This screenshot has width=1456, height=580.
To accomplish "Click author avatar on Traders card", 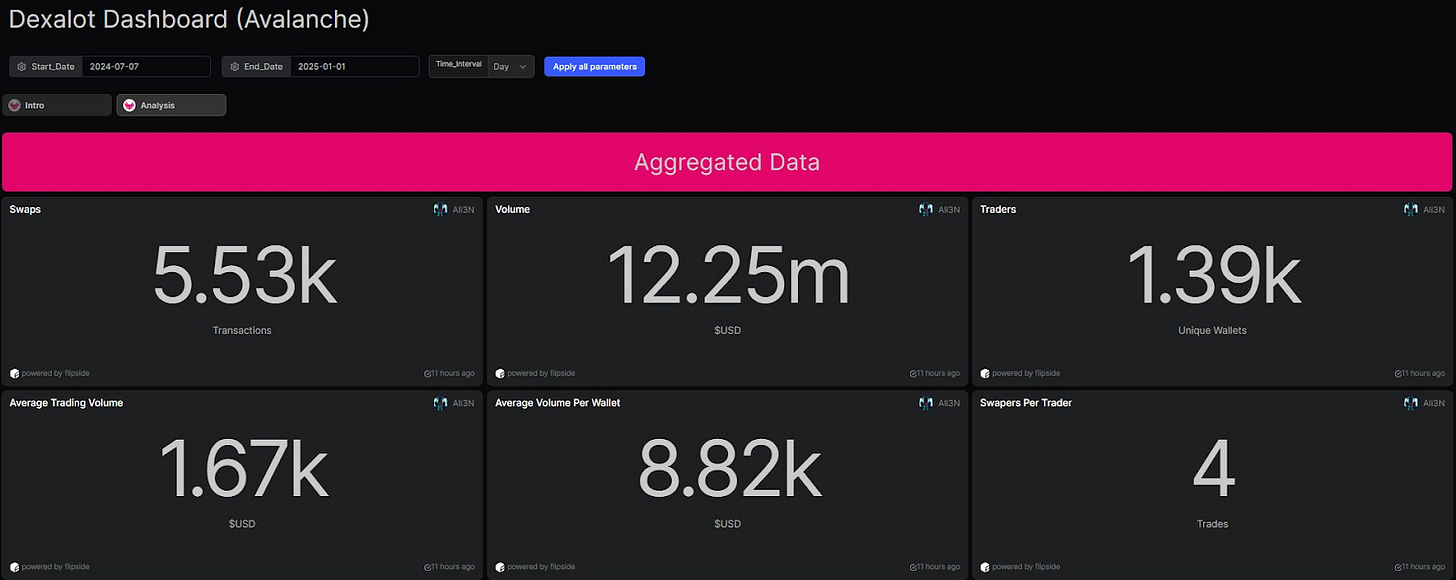I will (1411, 210).
